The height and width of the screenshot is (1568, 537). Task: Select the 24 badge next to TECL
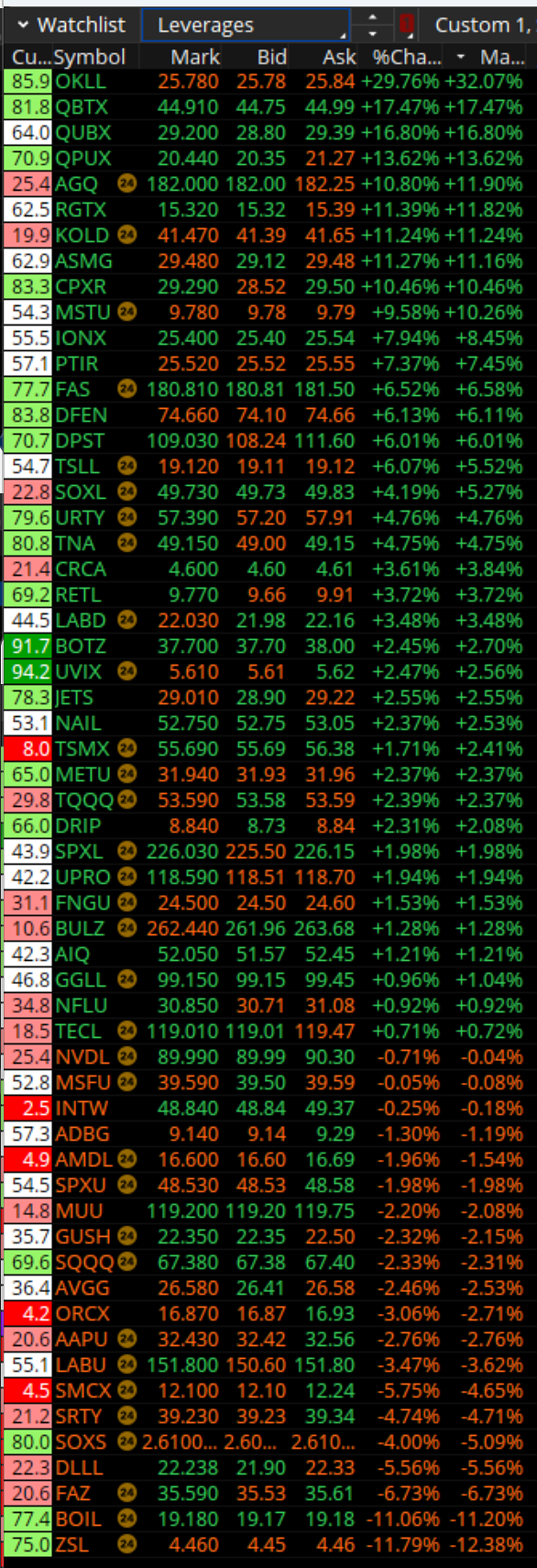pos(126,1031)
